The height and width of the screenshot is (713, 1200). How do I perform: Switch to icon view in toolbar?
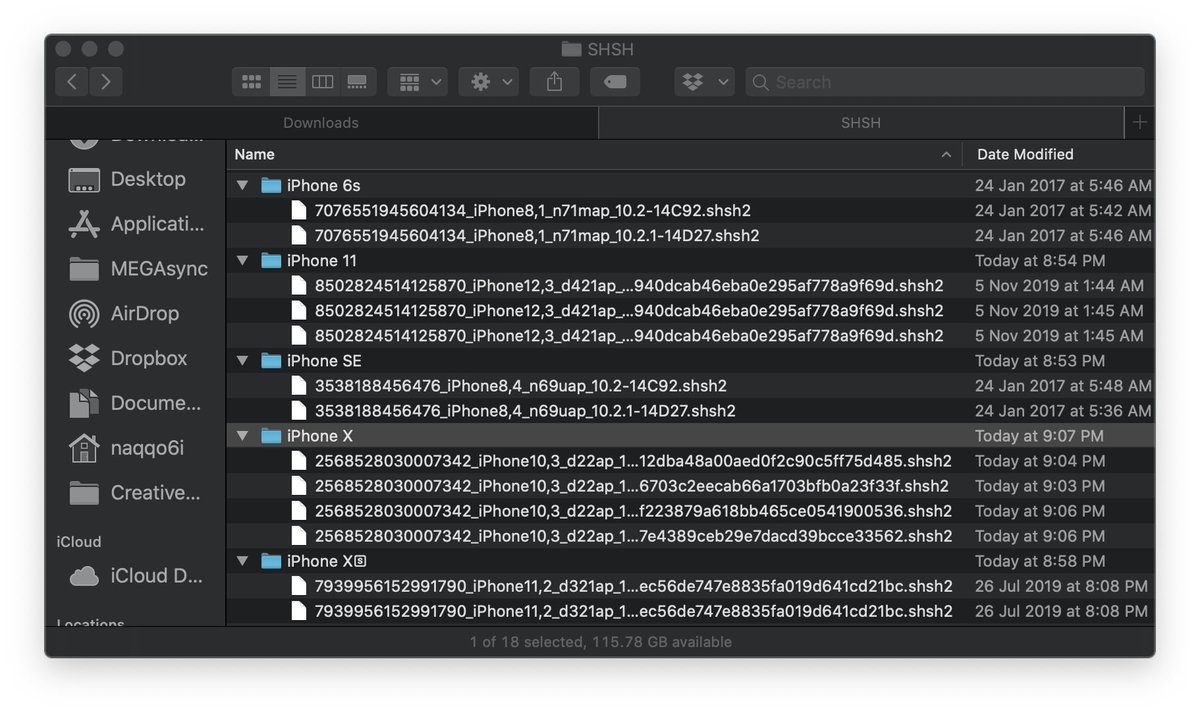251,82
